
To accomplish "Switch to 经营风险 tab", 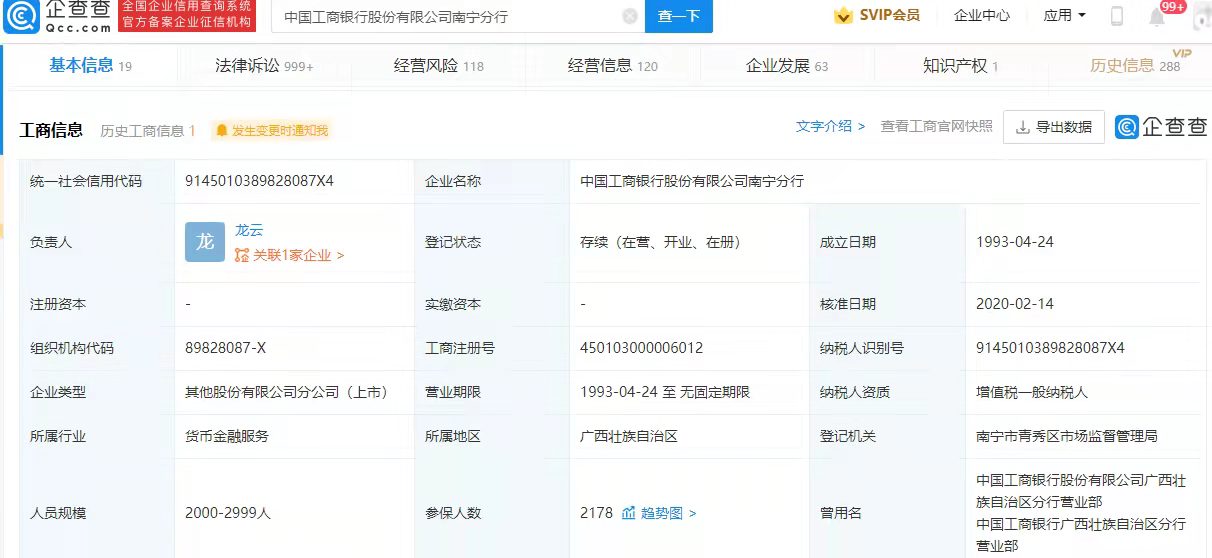I will (439, 66).
